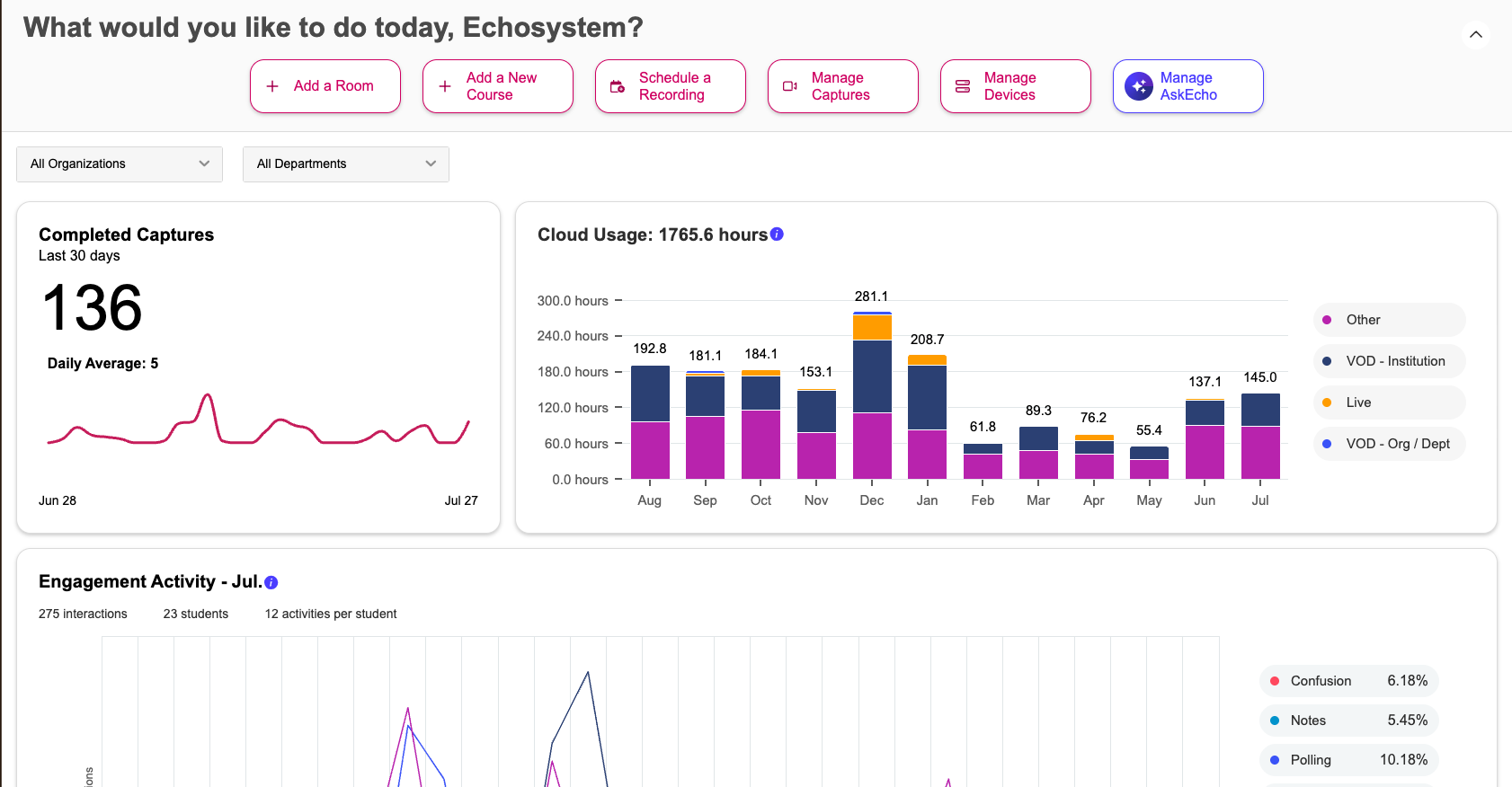Open the All Organizations dropdown
Viewport: 1512px width, 787px height.
120,164
